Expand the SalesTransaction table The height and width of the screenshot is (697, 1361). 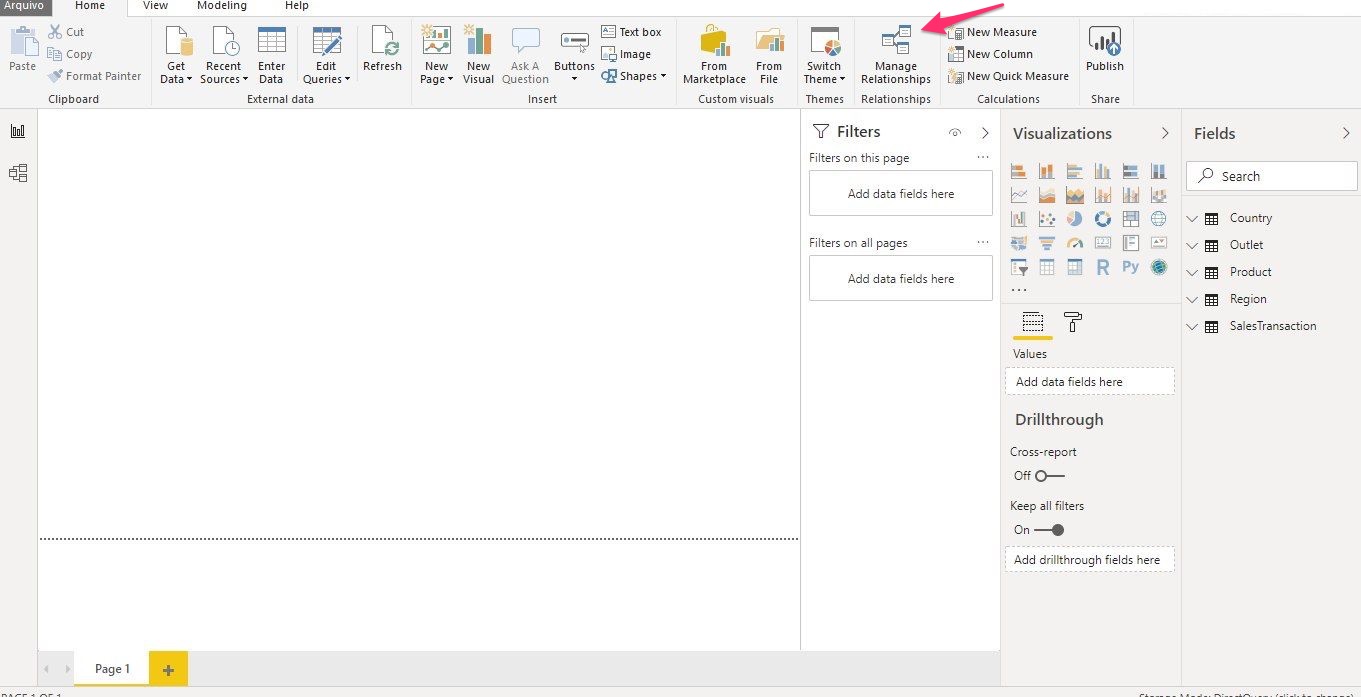[1192, 326]
